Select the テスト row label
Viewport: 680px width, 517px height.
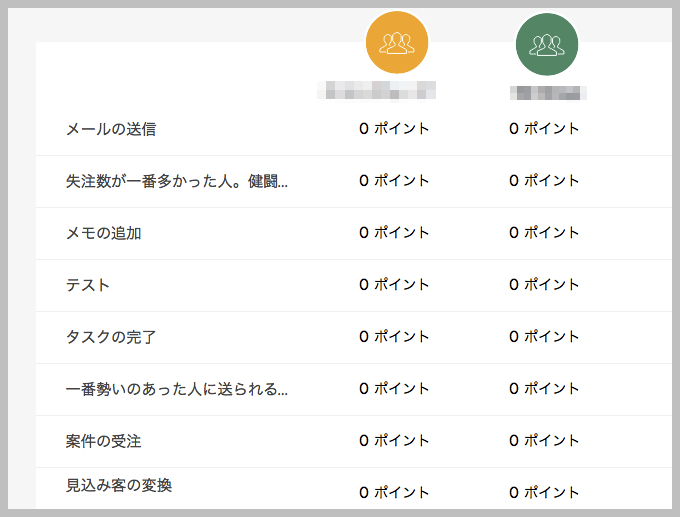[x=88, y=285]
